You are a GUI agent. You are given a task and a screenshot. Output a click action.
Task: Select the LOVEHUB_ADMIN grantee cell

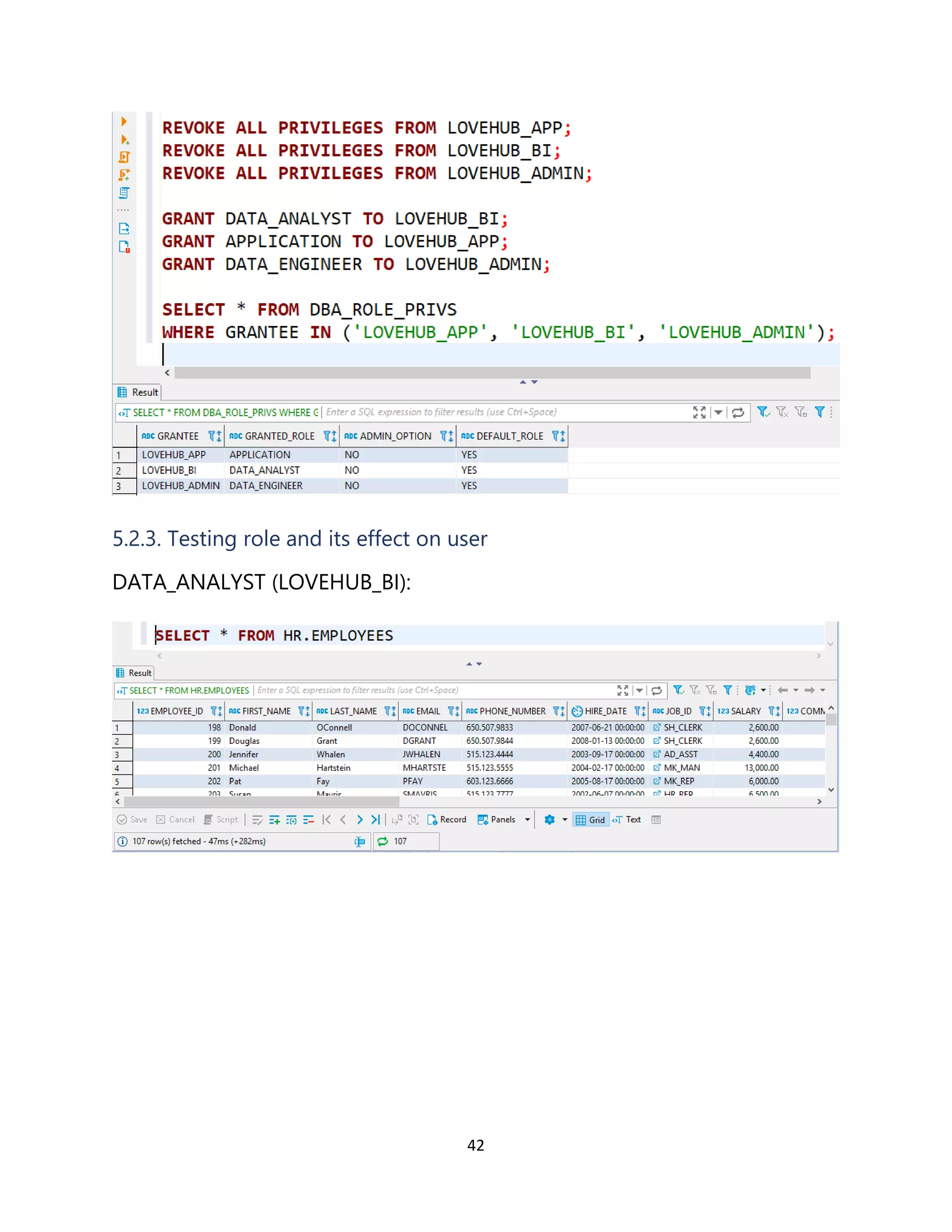point(181,486)
